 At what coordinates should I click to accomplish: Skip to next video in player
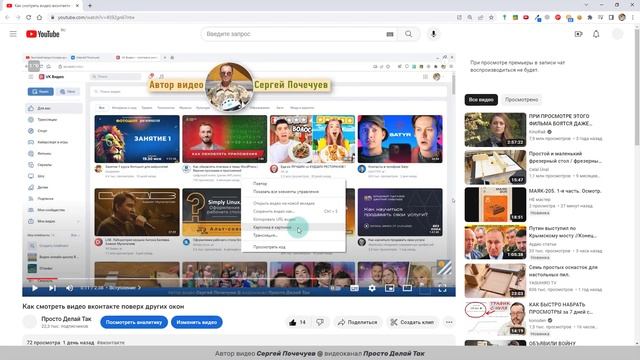pos(52,288)
